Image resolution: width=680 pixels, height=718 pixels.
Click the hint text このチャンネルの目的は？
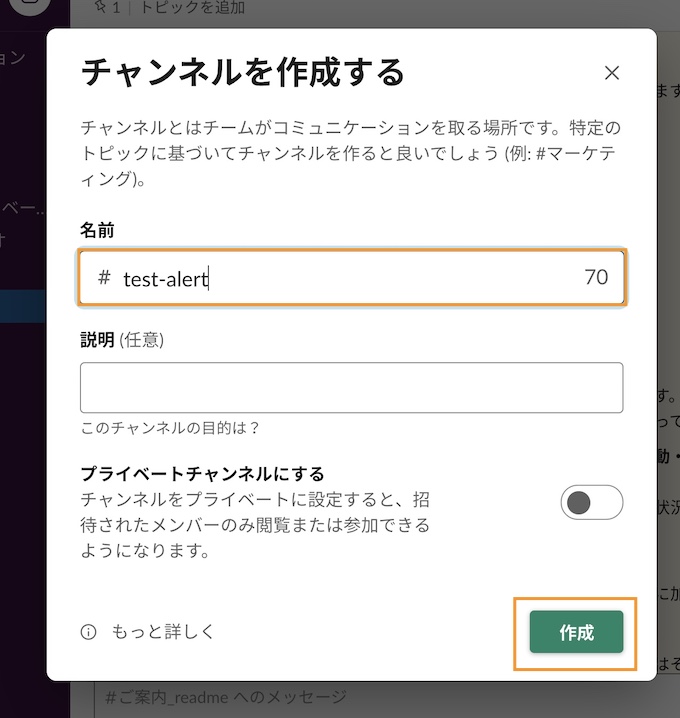point(170,428)
